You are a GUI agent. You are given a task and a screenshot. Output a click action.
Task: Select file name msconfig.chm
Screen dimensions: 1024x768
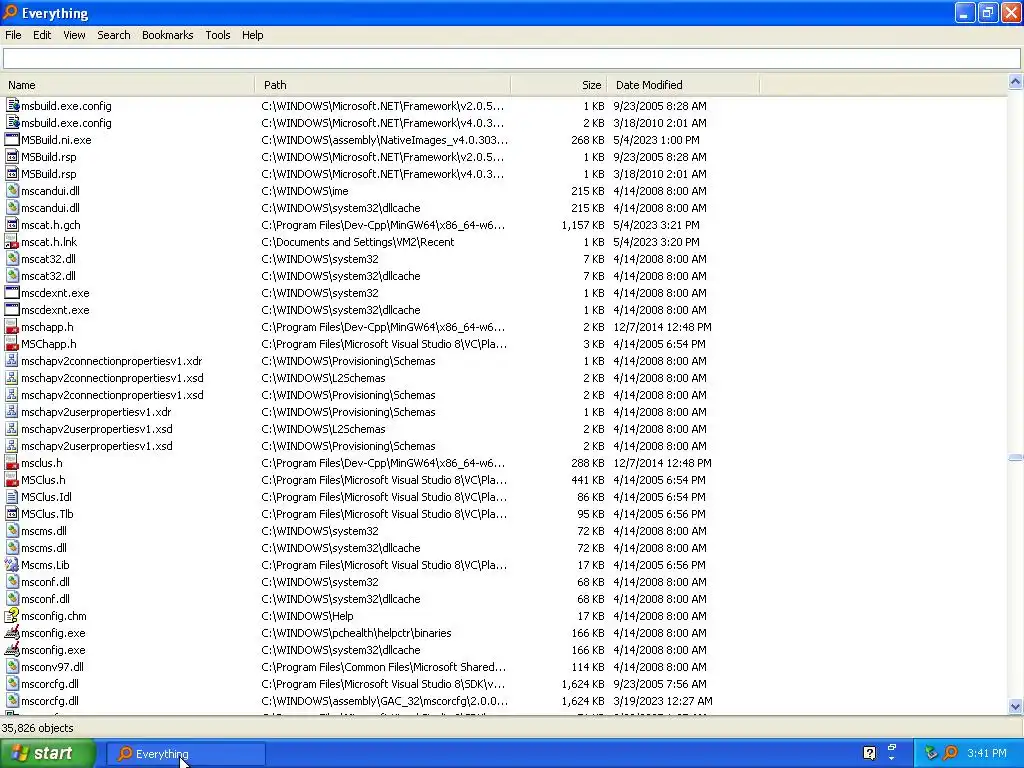pos(54,615)
